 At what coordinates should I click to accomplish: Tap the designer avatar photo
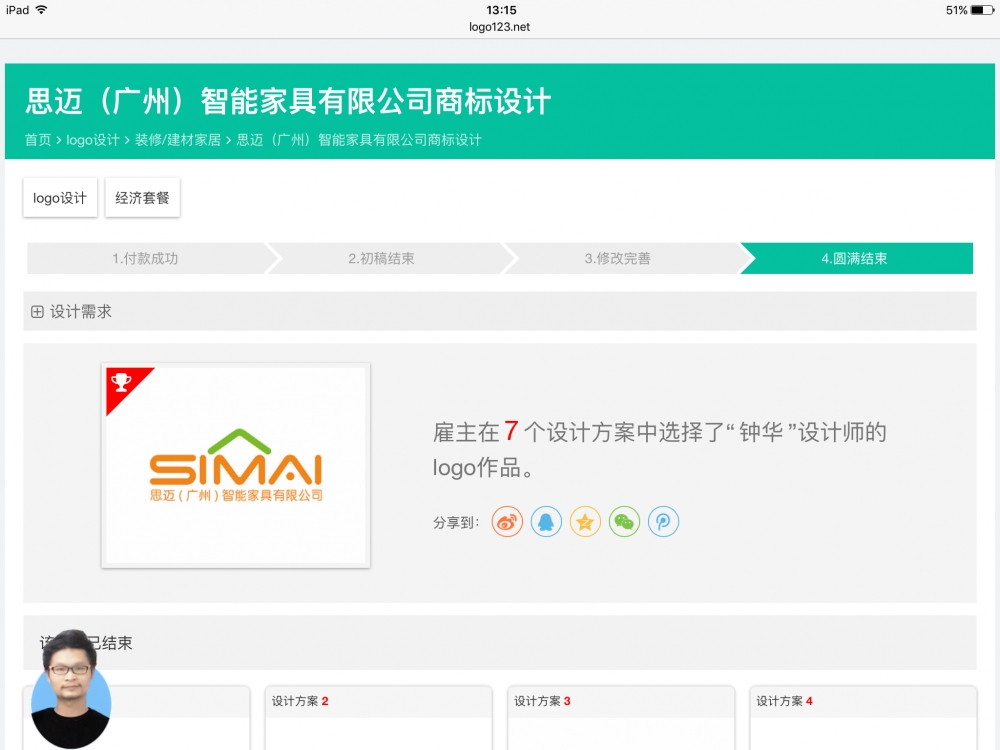[71, 690]
